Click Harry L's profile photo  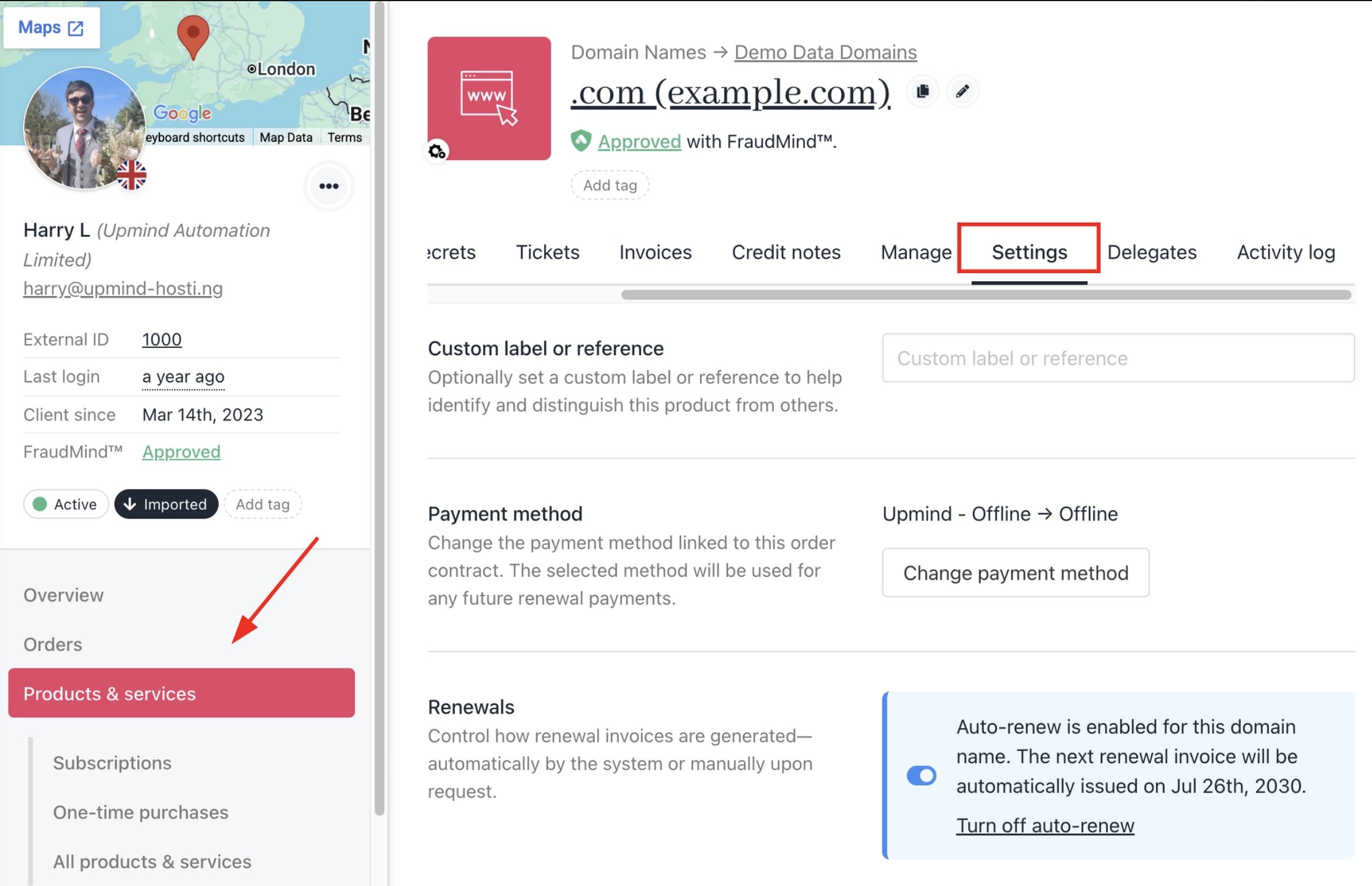(84, 128)
